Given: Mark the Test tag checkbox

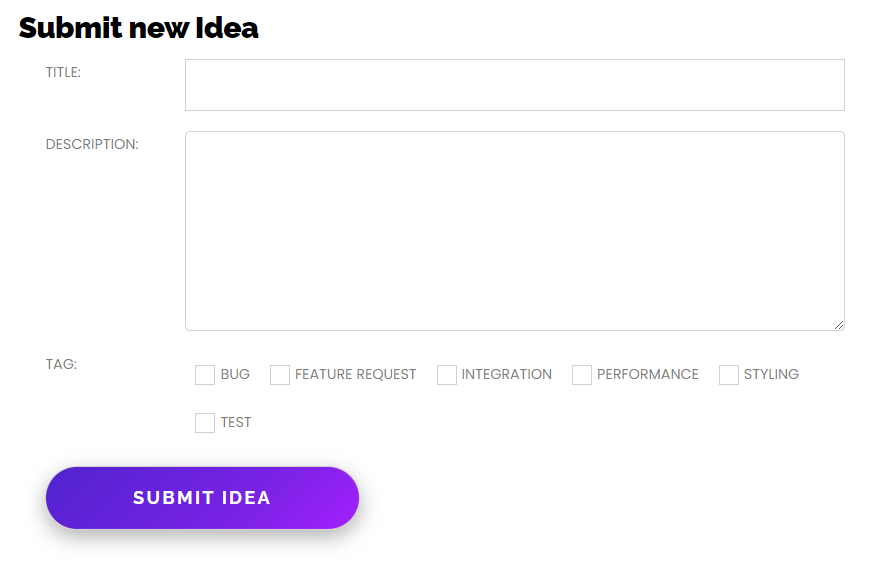Looking at the screenshot, I should tap(205, 423).
